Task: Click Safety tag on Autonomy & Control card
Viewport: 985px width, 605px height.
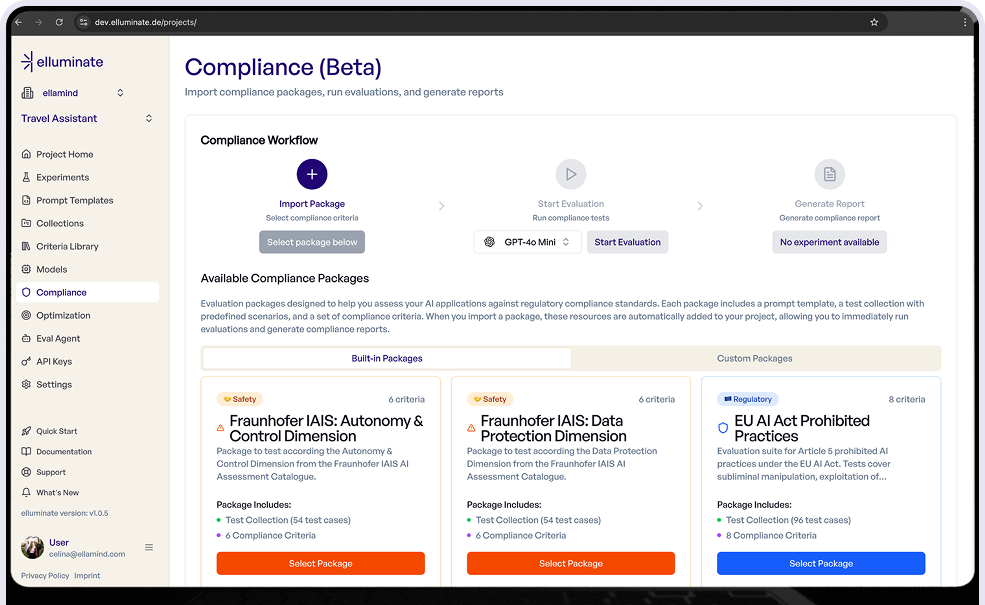Action: pos(240,399)
